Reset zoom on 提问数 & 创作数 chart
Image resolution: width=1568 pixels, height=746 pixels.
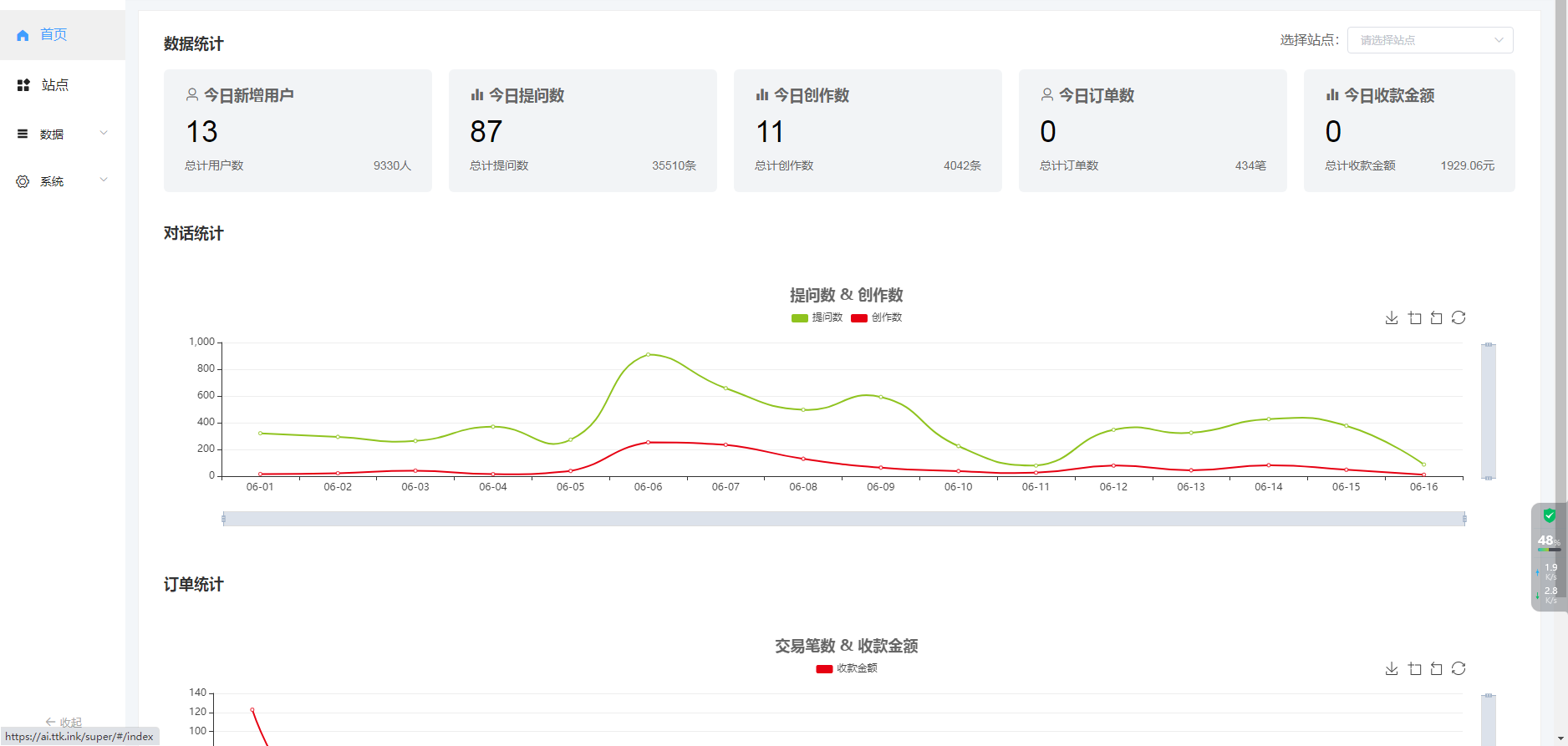[1436, 317]
